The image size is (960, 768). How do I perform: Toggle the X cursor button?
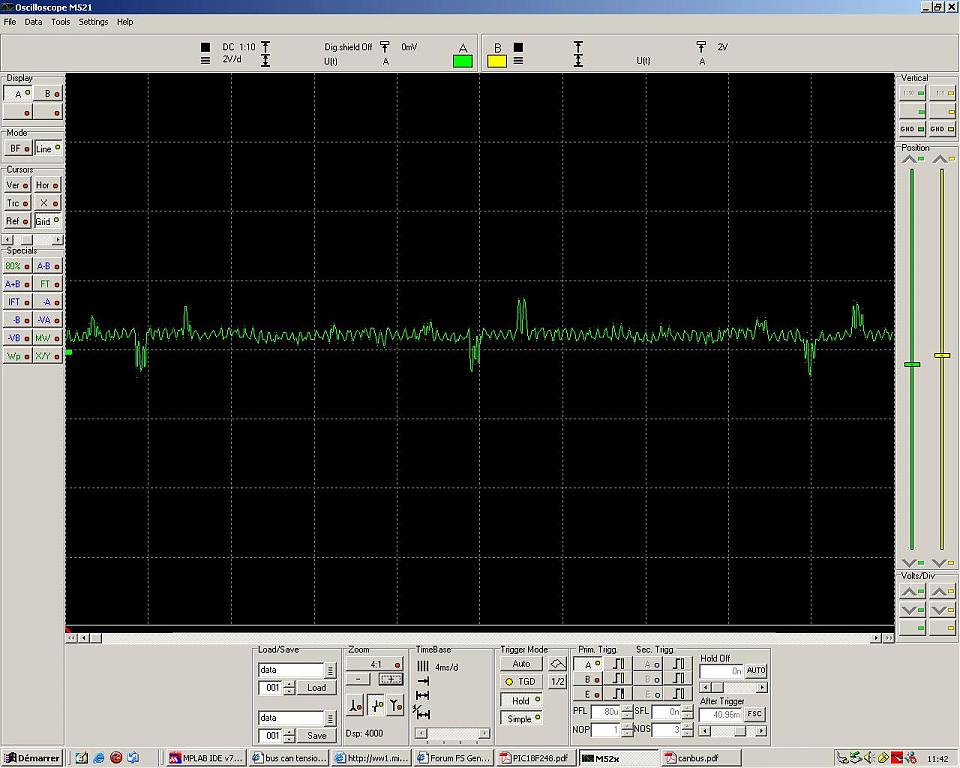pyautogui.click(x=48, y=203)
